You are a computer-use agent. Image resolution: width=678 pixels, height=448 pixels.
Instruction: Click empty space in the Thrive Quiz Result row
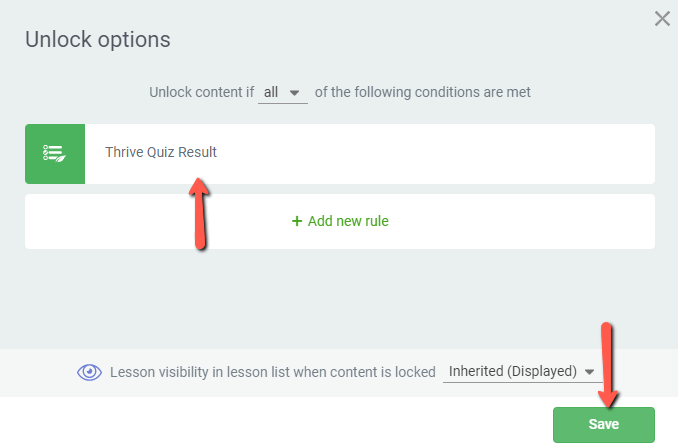(x=432, y=154)
